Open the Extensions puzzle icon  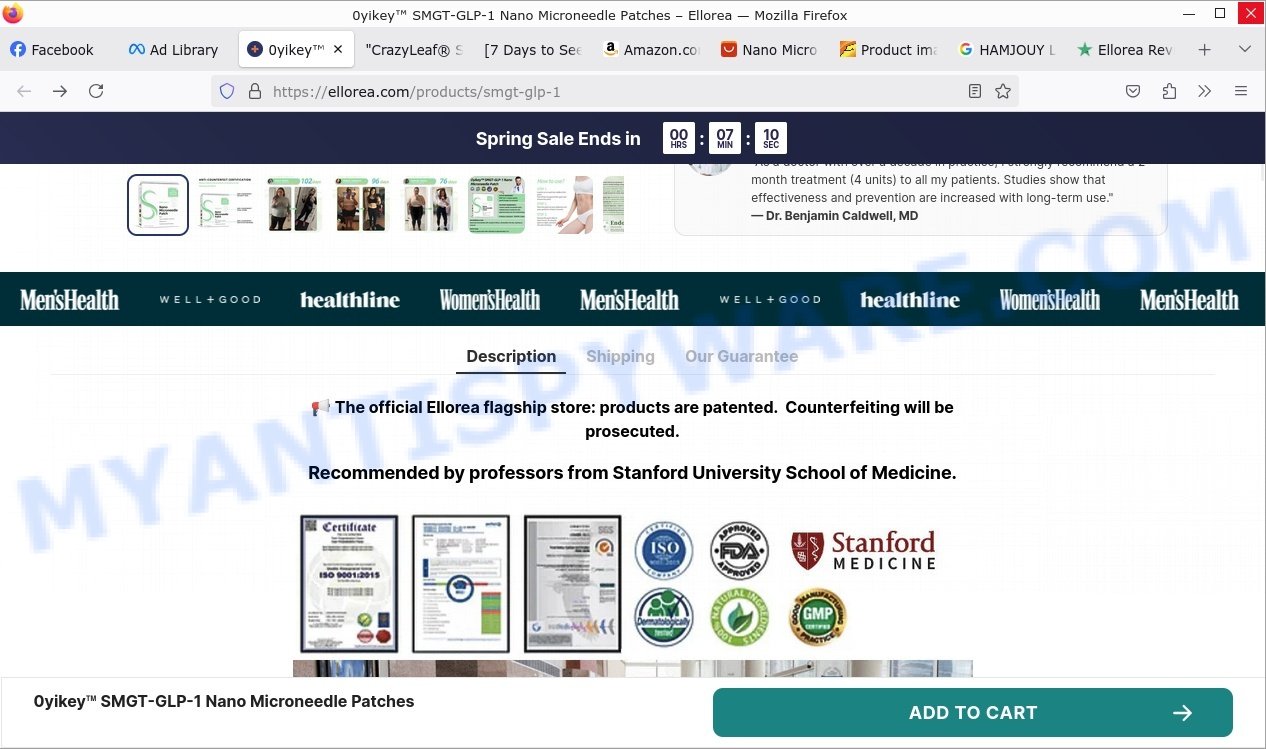tap(1169, 91)
